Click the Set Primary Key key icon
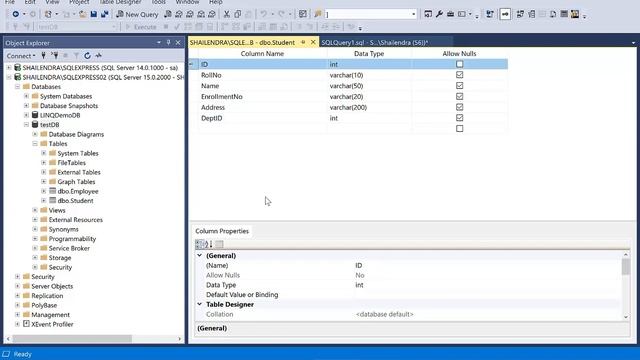Viewport: 640px width, 360px height. point(505,14)
